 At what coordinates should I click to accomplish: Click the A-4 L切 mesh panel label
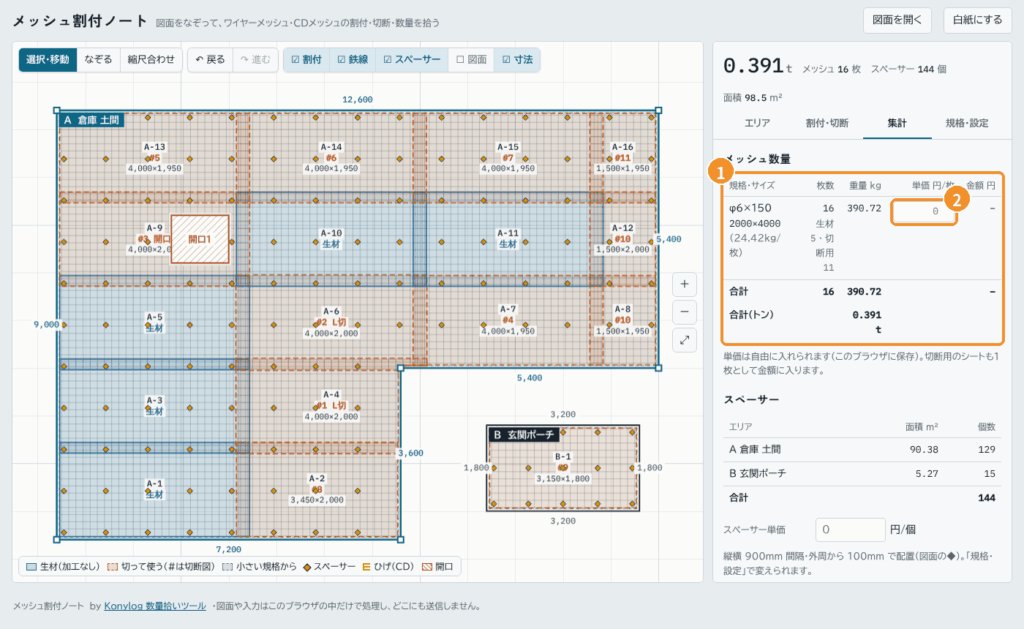pos(331,405)
